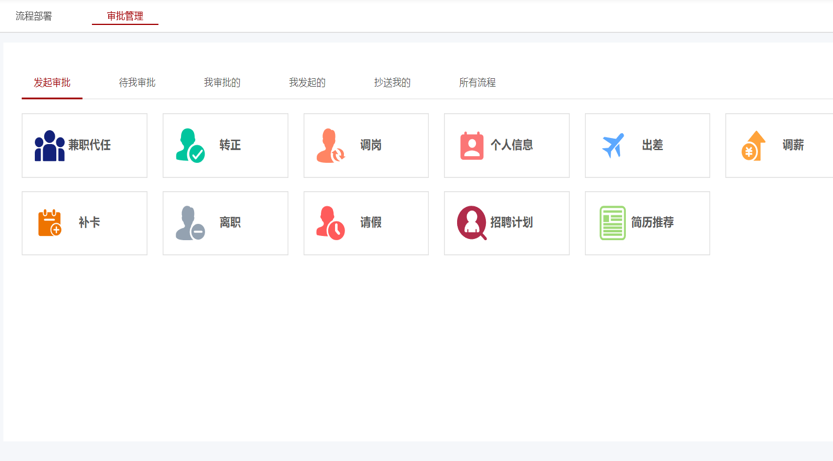Viewport: 833px width, 461px height.
Task: Go to the 我审批的 sub-tab
Action: point(222,82)
